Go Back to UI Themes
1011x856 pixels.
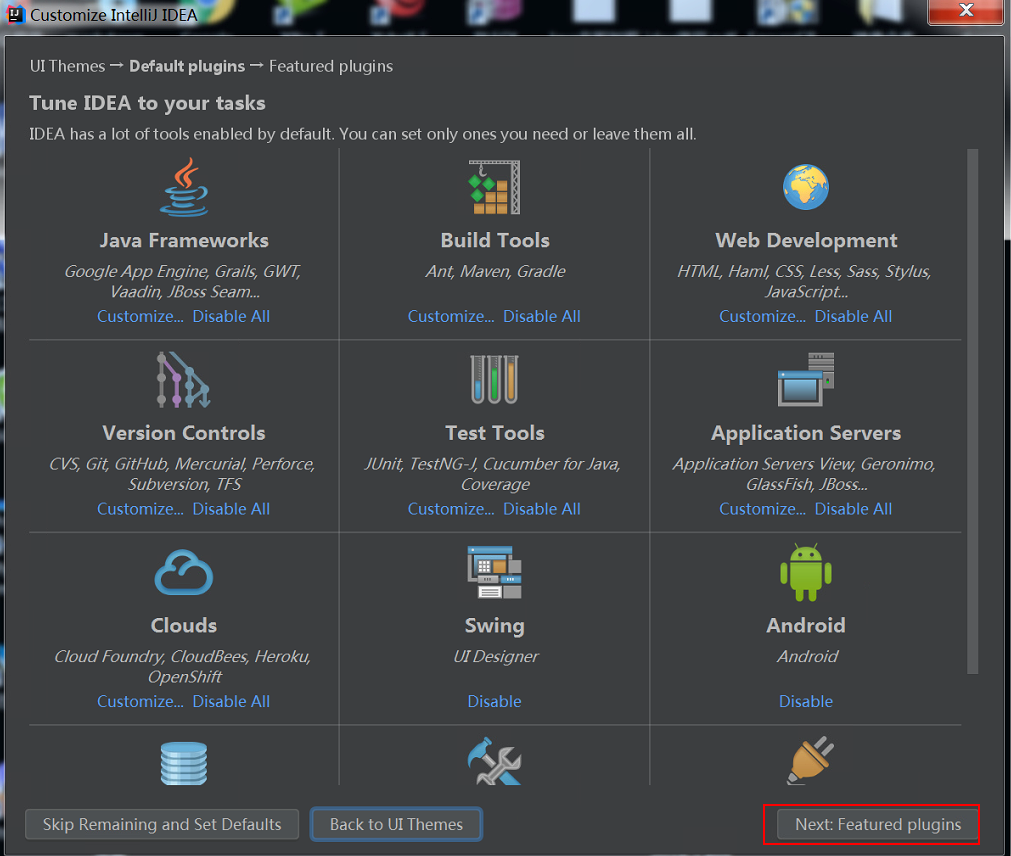click(x=397, y=824)
